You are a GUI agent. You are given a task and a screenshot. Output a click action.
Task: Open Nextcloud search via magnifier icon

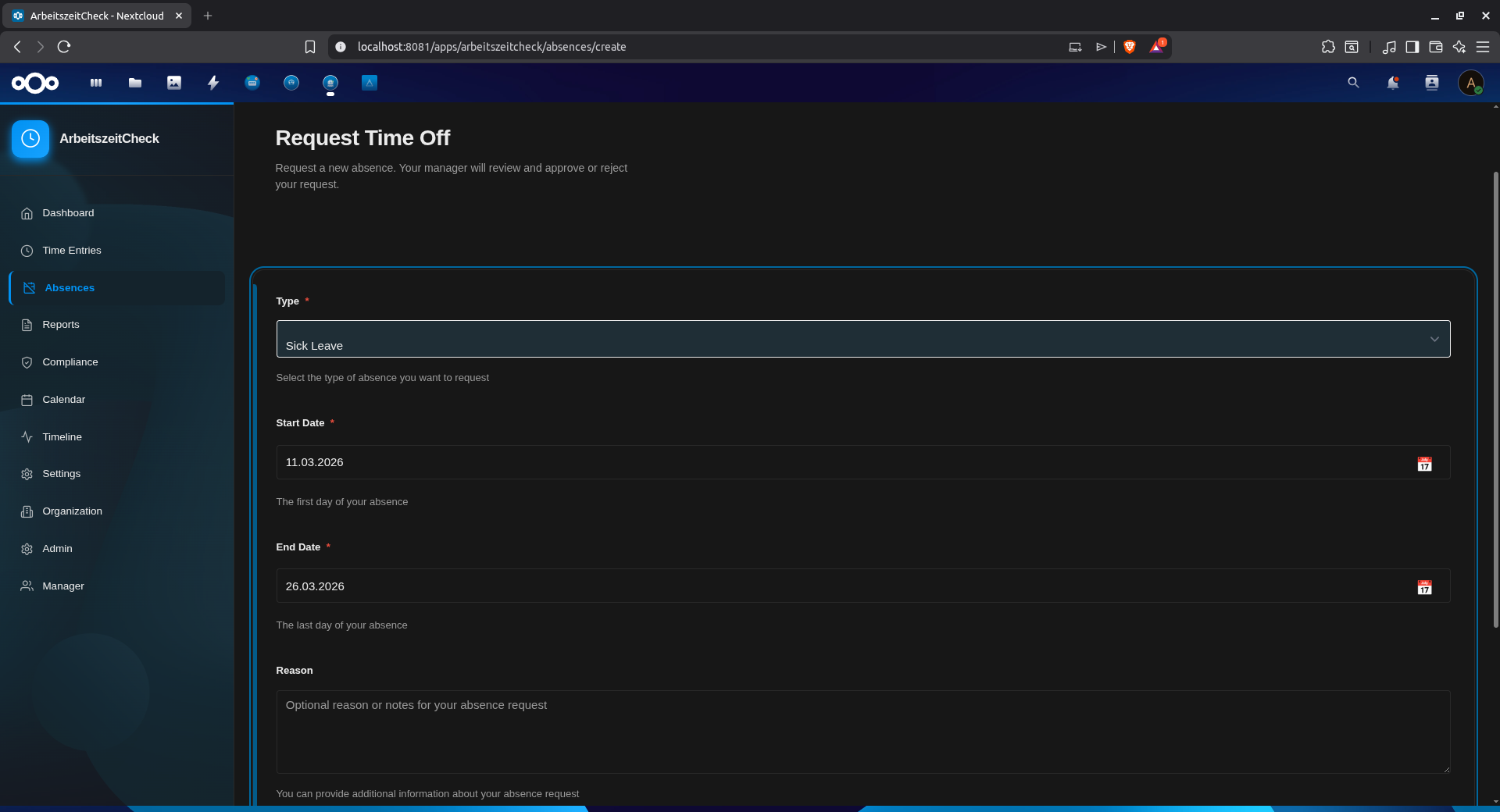tap(1352, 83)
